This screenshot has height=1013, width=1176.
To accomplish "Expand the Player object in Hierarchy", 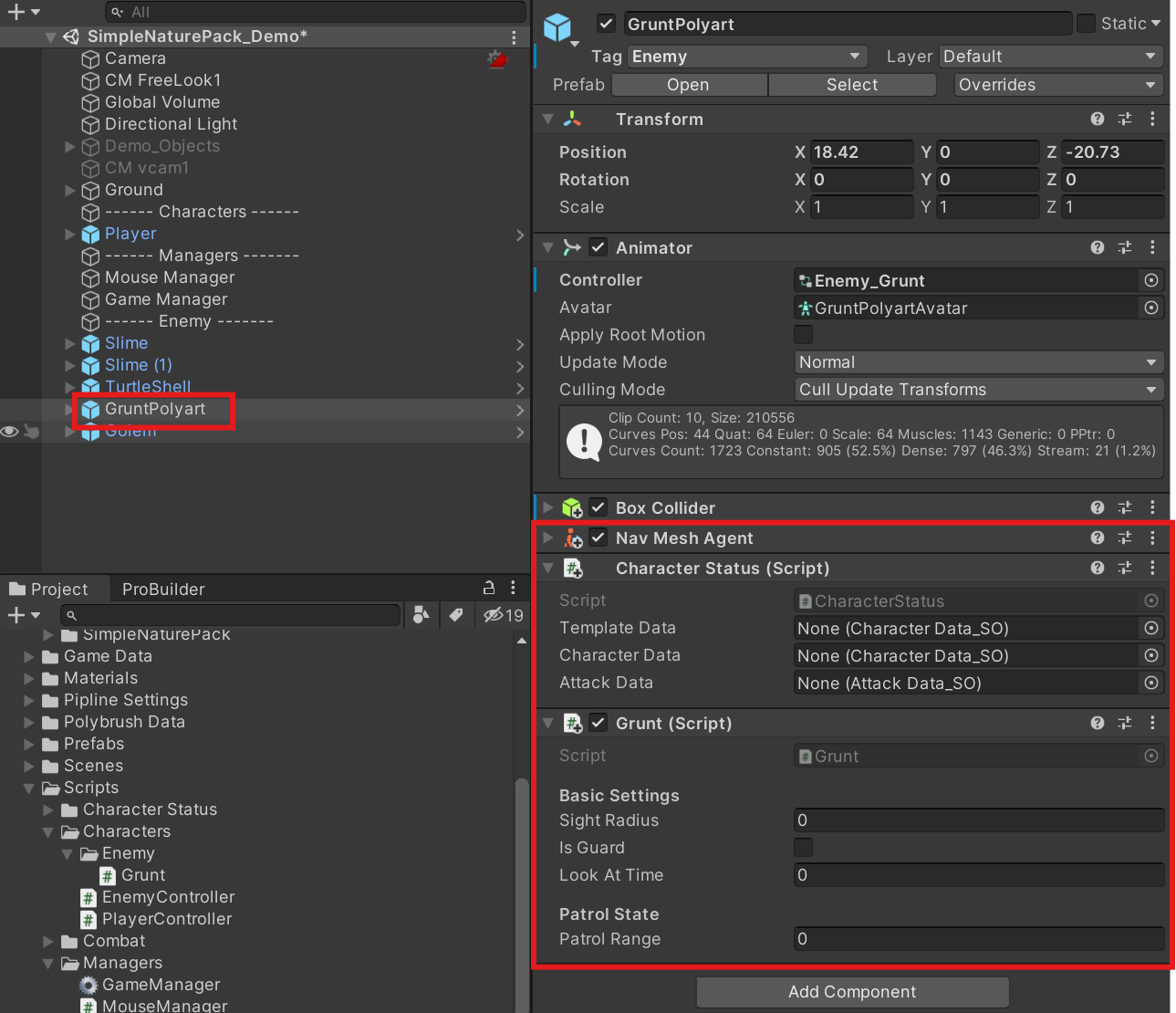I will click(70, 235).
